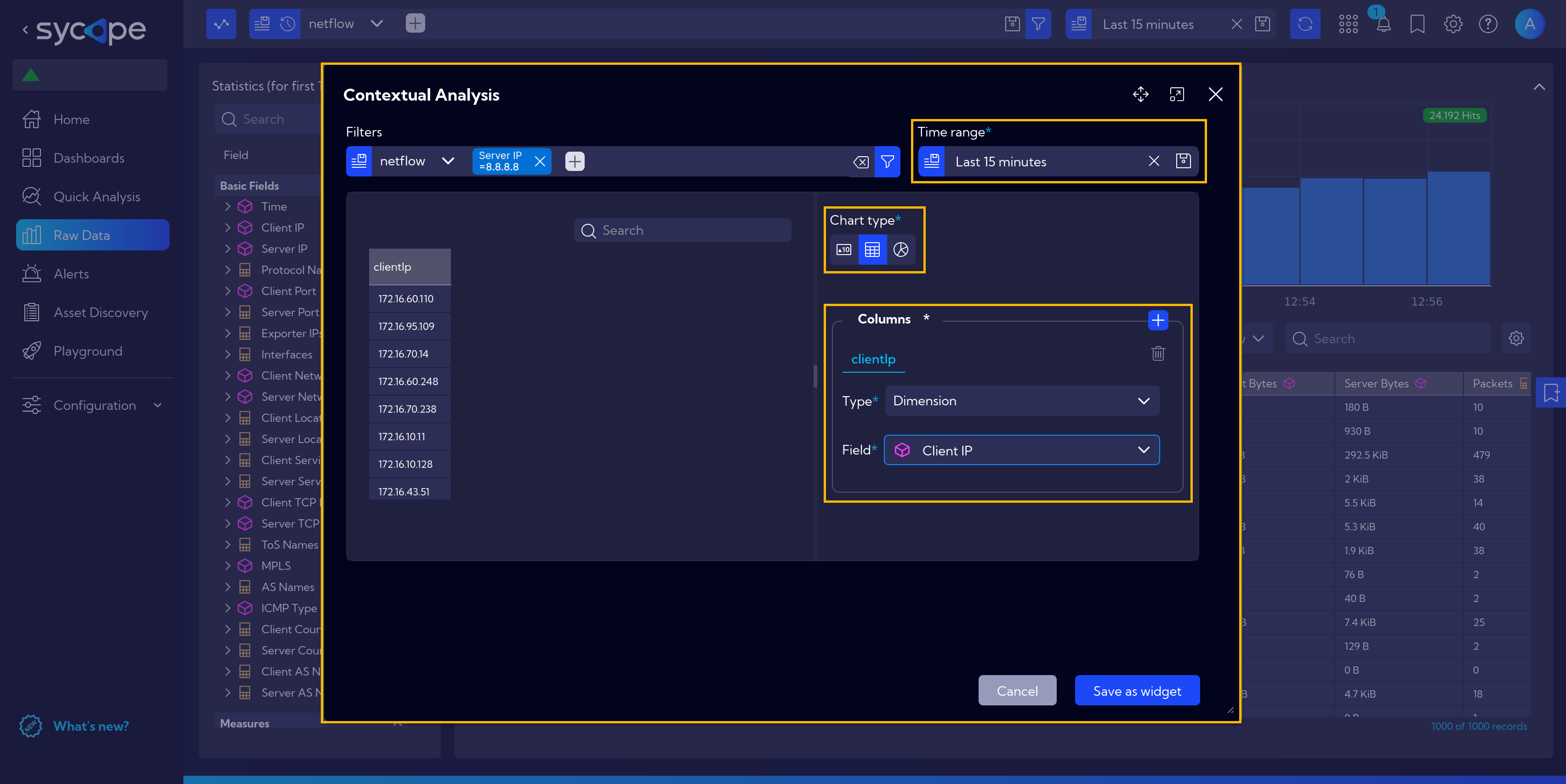Click Save as widget
The height and width of the screenshot is (784, 1566).
point(1137,691)
